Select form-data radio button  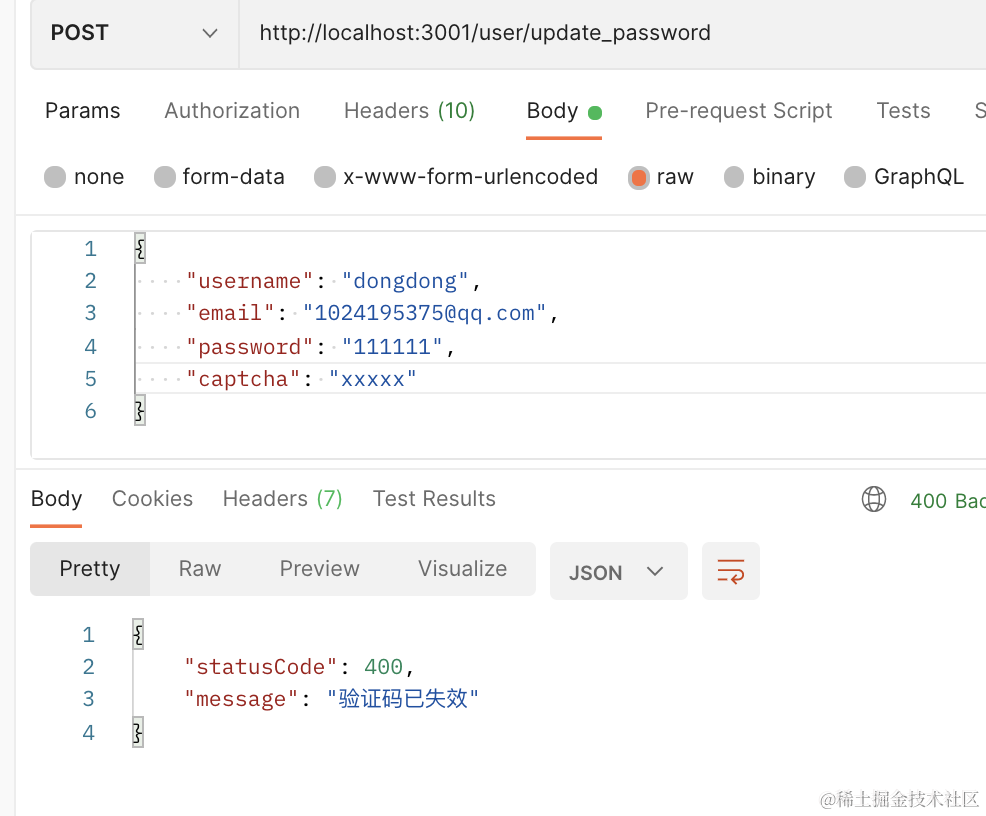(x=165, y=178)
